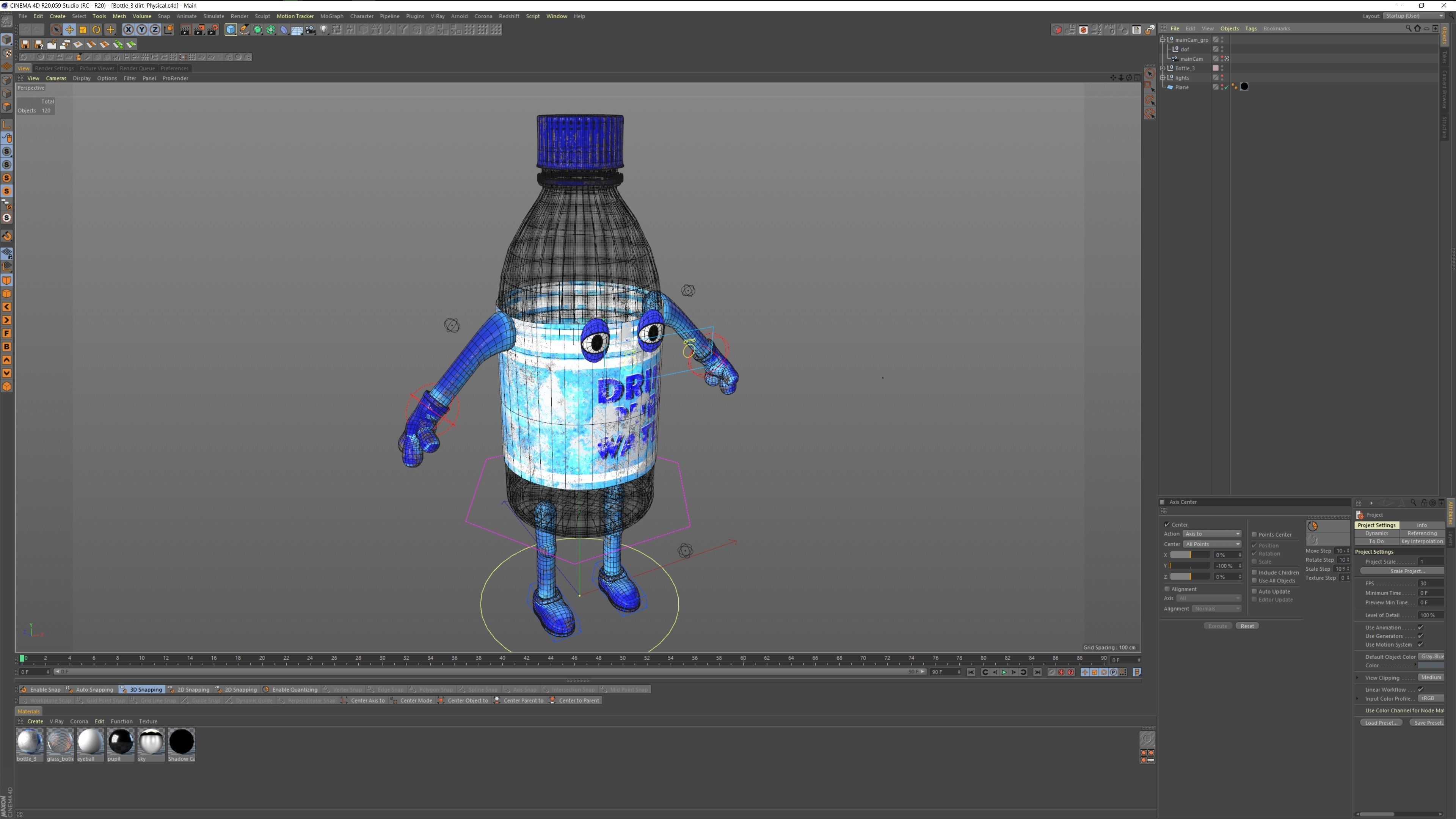
Task: Activate the orange Scale tool in top toolbar
Action: pos(83,30)
